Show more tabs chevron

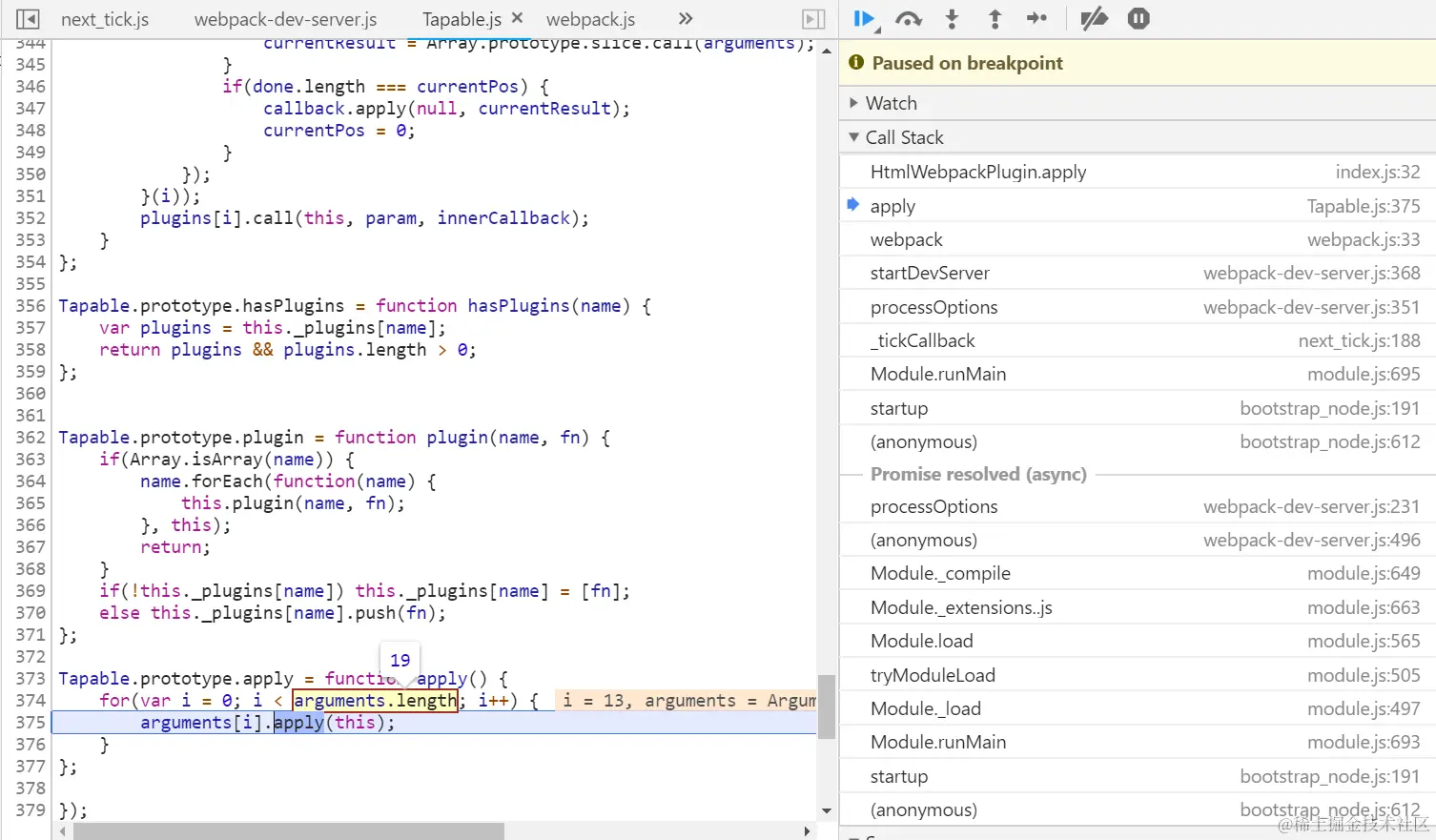pos(686,18)
